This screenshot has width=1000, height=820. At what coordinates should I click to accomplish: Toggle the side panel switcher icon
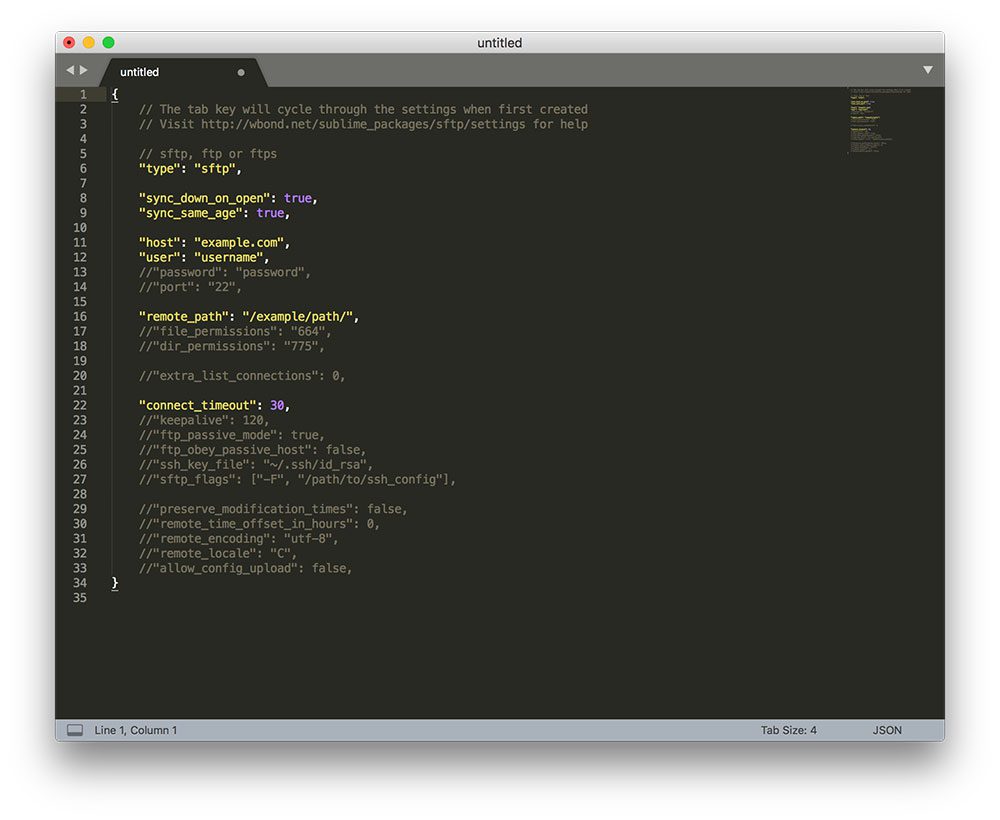75,730
